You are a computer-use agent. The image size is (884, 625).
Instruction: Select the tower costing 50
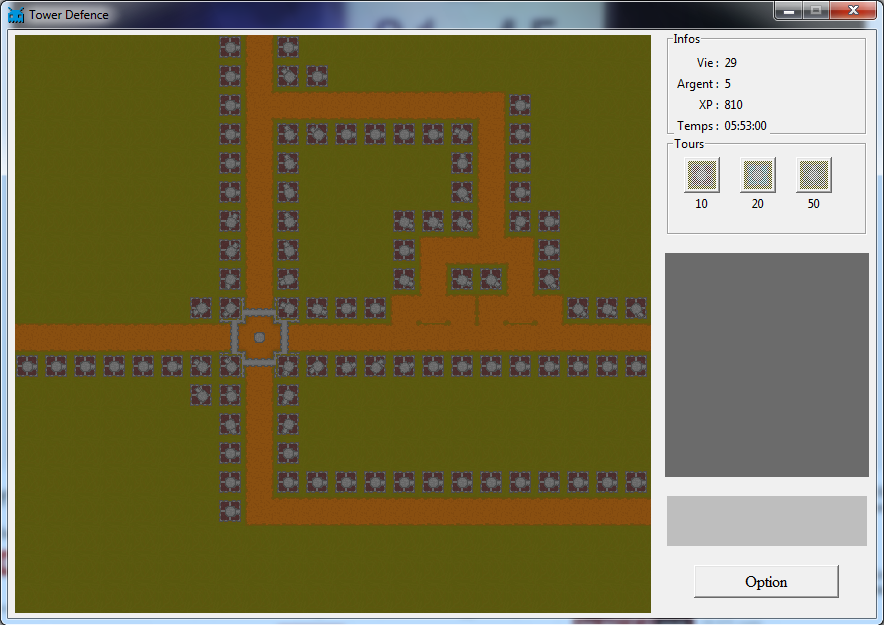tap(813, 175)
